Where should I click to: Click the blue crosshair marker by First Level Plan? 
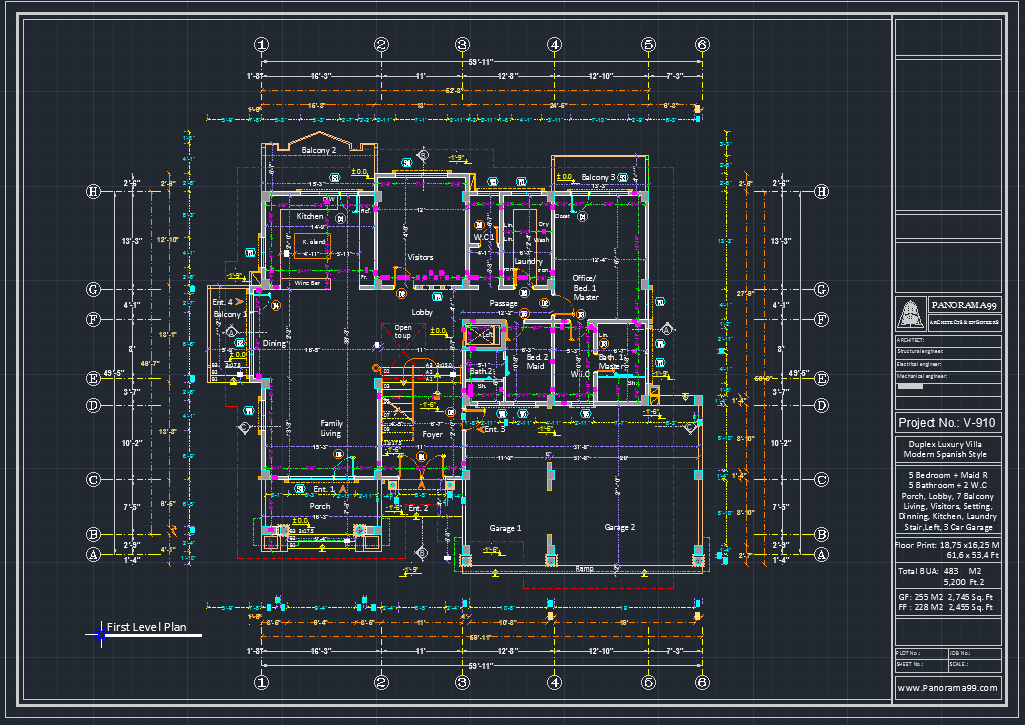coord(100,634)
